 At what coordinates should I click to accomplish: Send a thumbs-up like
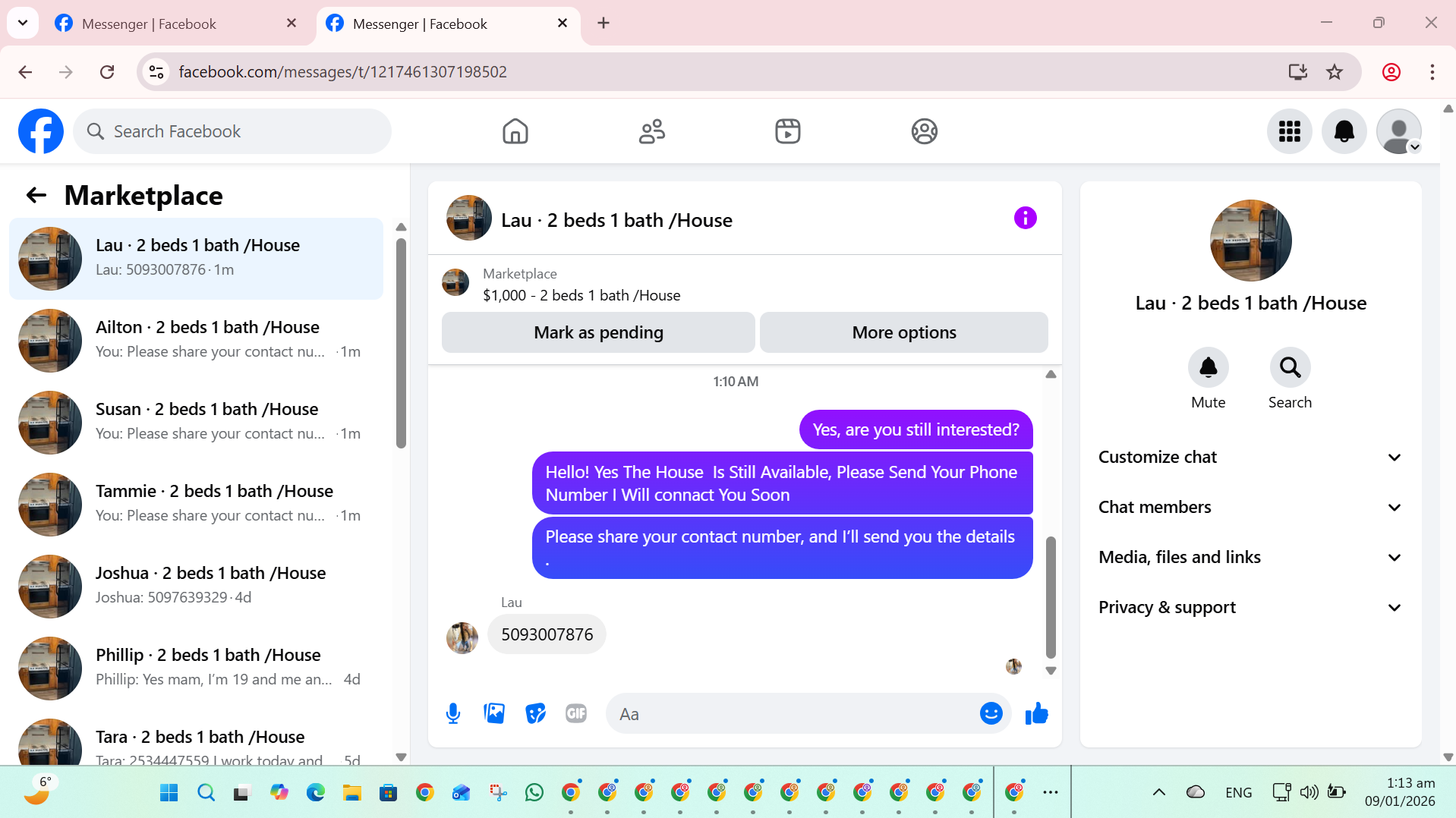1036,713
